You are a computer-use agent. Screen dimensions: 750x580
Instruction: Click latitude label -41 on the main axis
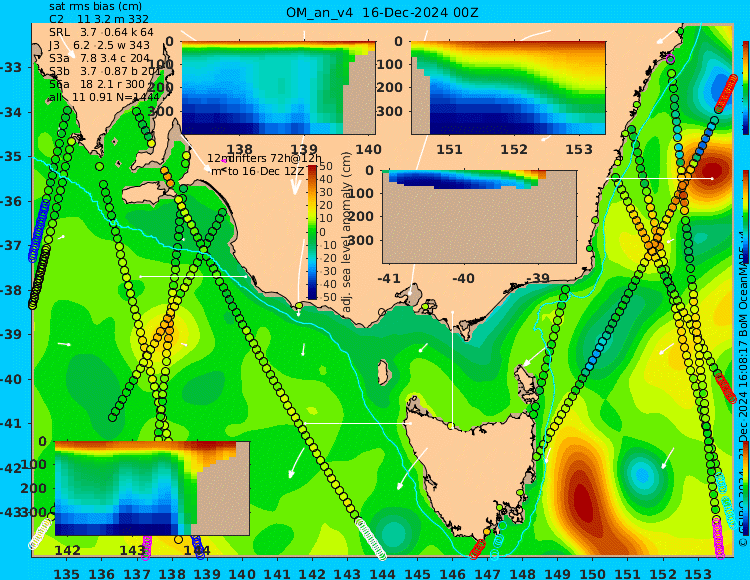coord(11,424)
